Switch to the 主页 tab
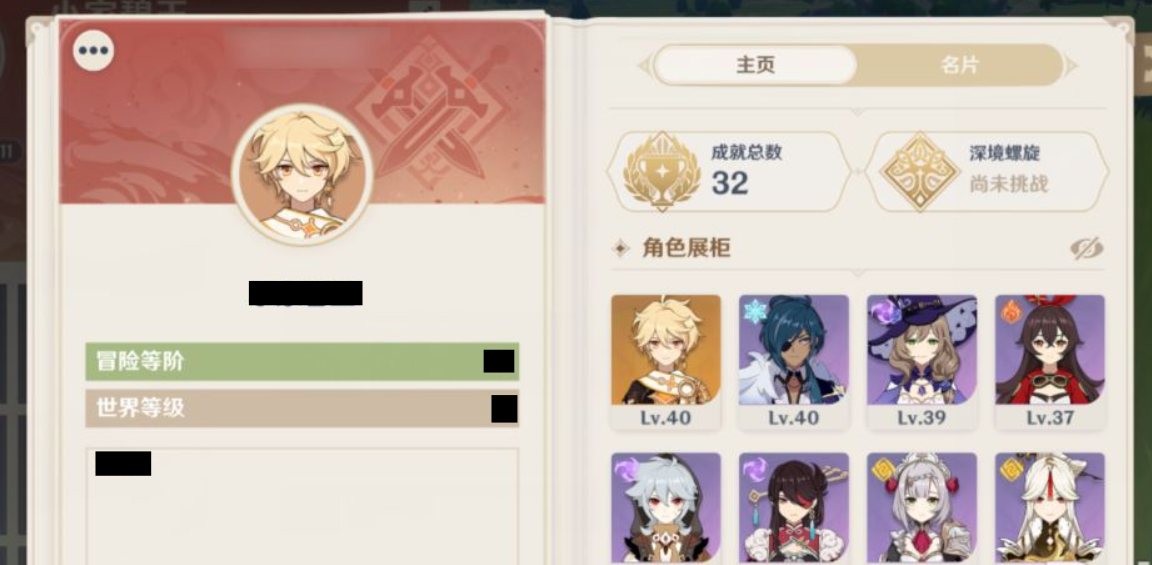Viewport: 1152px width, 565px height. (x=755, y=65)
